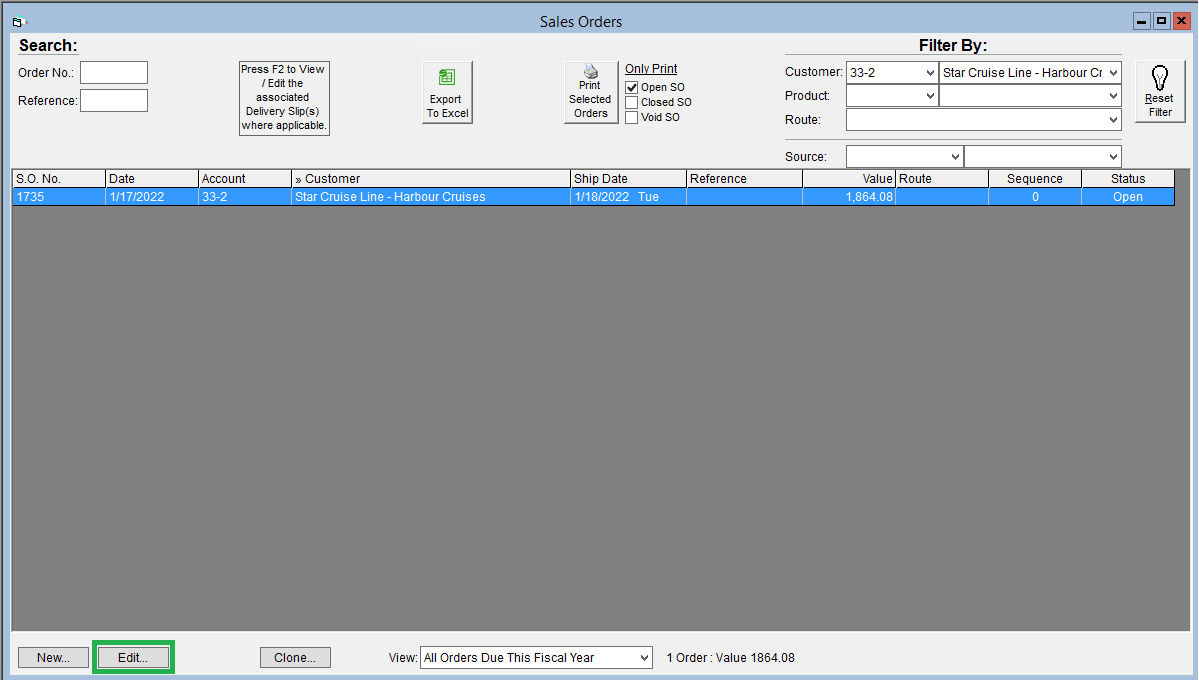1199x680 pixels.
Task: Close the Sales Orders window
Action: [x=1181, y=21]
